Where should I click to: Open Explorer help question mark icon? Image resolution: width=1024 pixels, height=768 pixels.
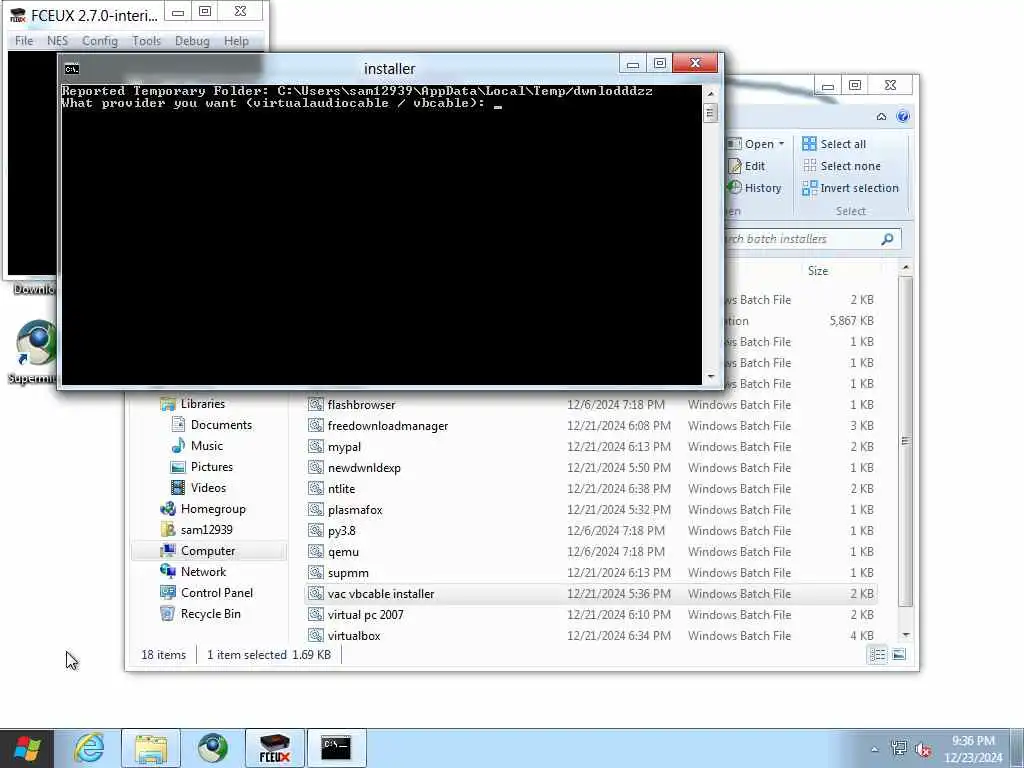tap(903, 116)
